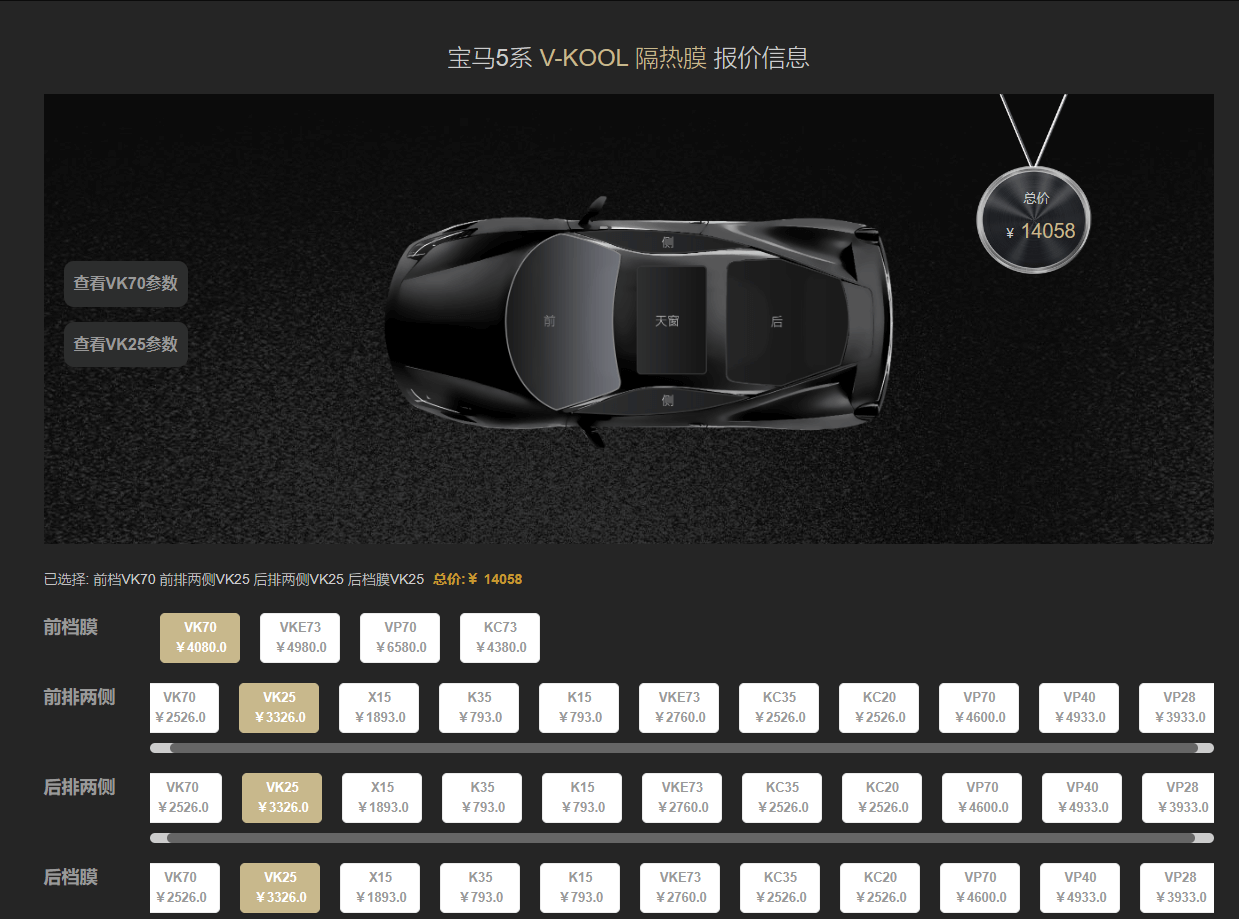
Task: View VK25 parameters
Action: pyautogui.click(x=126, y=344)
